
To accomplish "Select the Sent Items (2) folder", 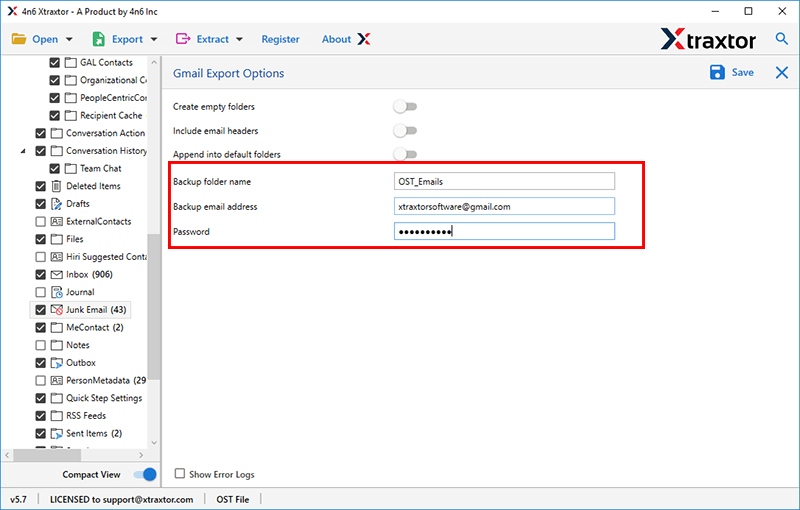I will coord(94,434).
